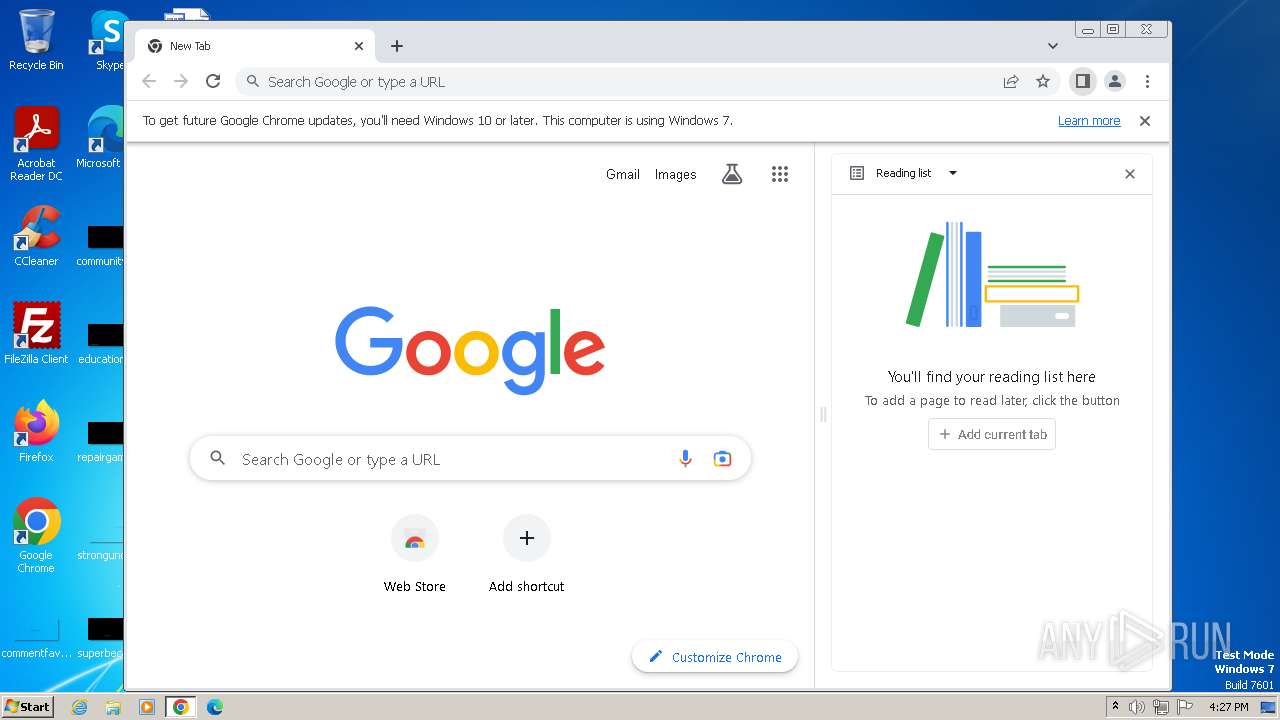1280x720 pixels.
Task: Reload the page with the refresh icon
Action: (213, 82)
